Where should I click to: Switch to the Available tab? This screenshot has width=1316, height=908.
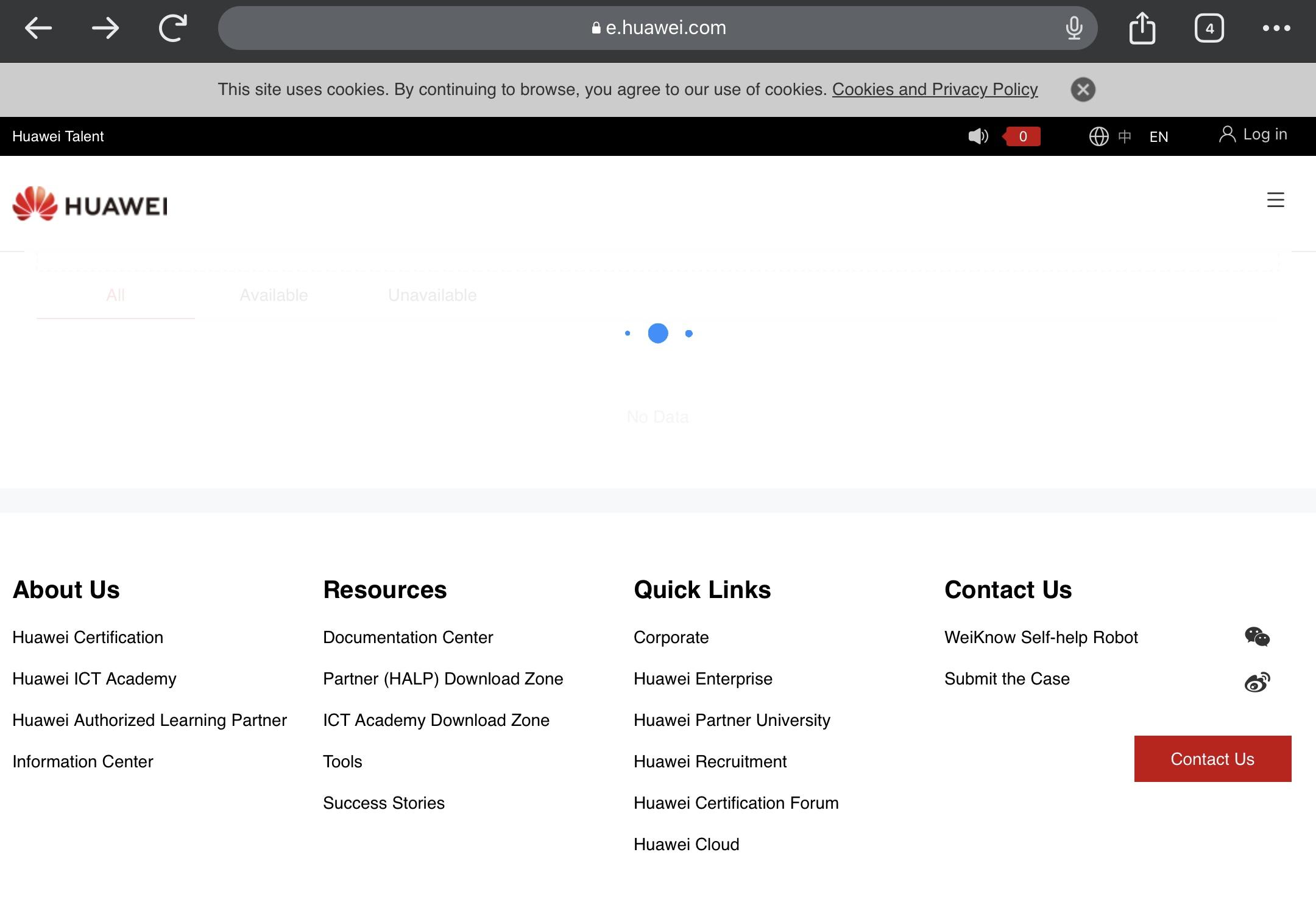pos(274,295)
